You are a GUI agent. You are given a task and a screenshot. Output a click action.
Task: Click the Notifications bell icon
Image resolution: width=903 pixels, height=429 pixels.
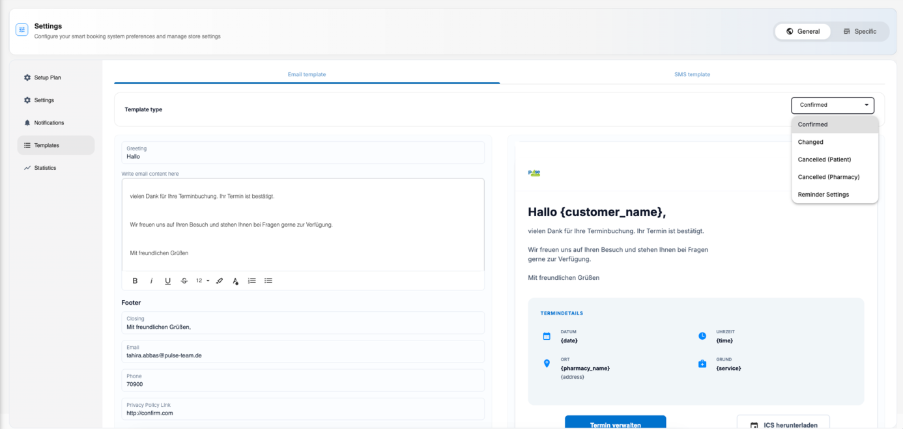click(x=27, y=123)
